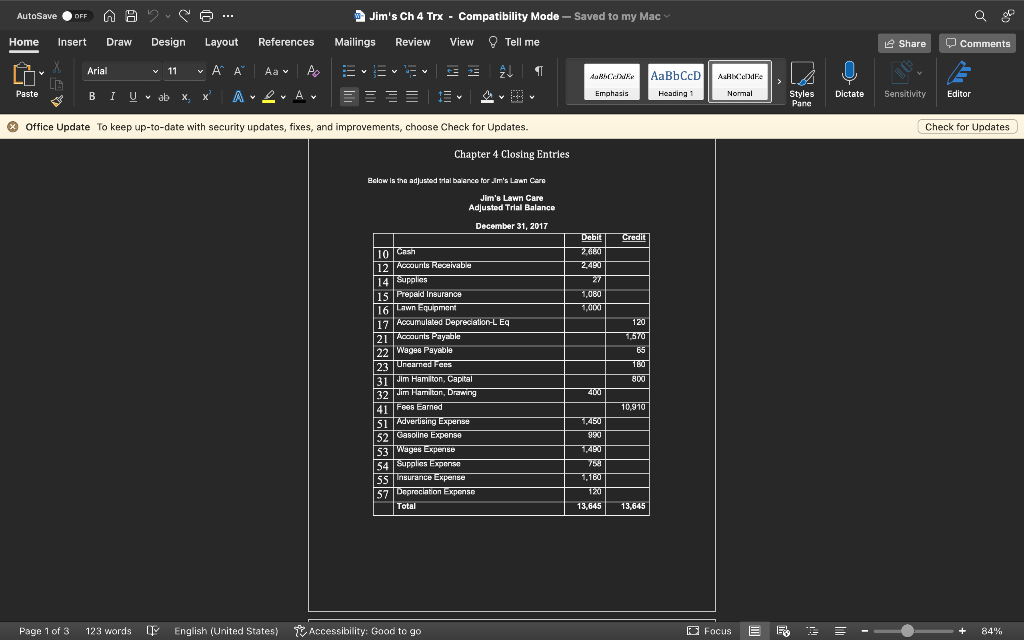Expand numbered list options arrow
Image resolution: width=1024 pixels, height=640 pixels.
coord(394,71)
